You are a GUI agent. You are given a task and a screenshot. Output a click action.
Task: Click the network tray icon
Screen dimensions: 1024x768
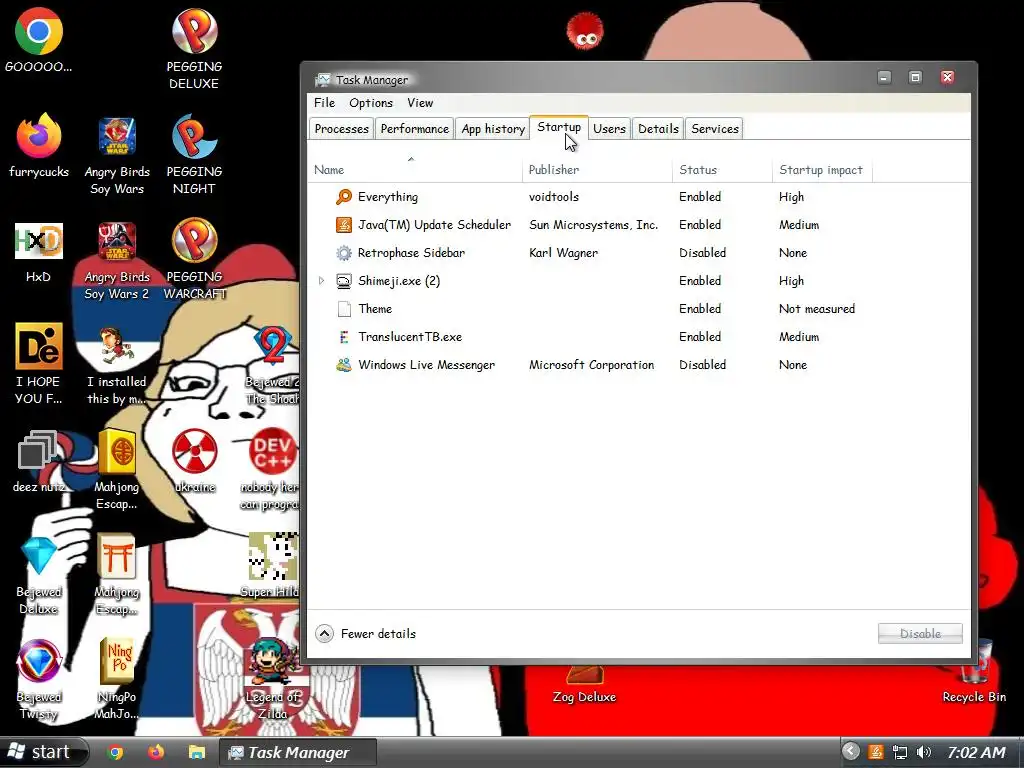(900, 752)
